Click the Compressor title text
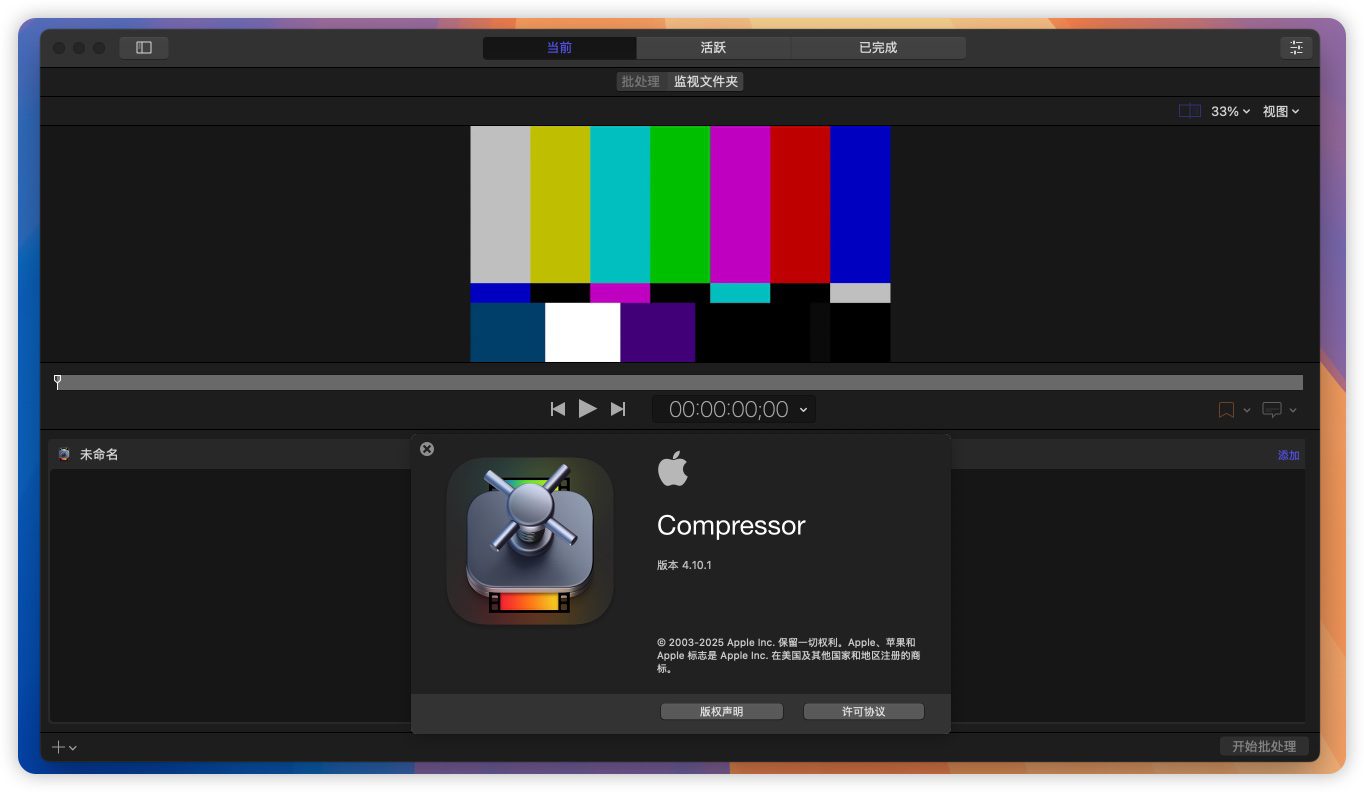 731,526
